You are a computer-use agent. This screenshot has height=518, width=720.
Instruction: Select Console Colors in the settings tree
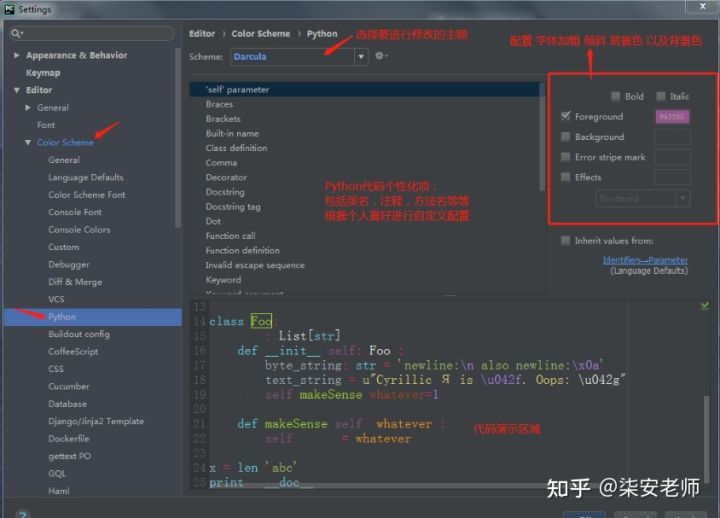pyautogui.click(x=79, y=230)
